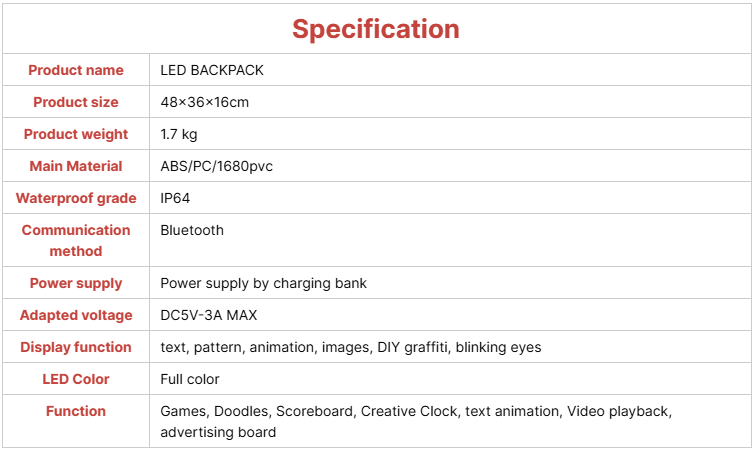756x451 pixels.
Task: Click the LED BACKPACK value
Action: click(212, 70)
